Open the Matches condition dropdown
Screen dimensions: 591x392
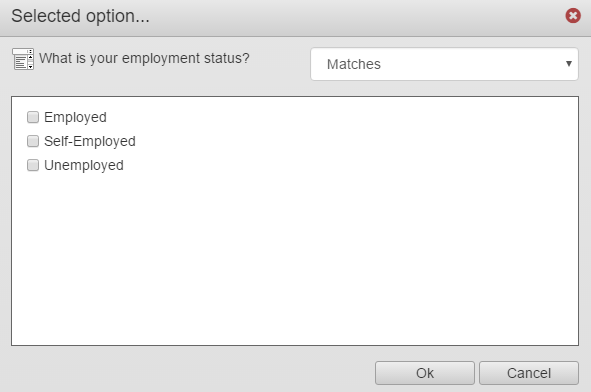[x=444, y=64]
